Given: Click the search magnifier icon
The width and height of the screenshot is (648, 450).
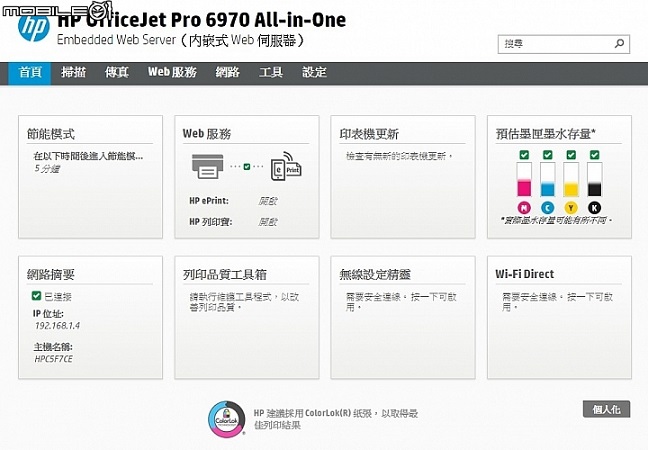Looking at the screenshot, I should tap(619, 43).
